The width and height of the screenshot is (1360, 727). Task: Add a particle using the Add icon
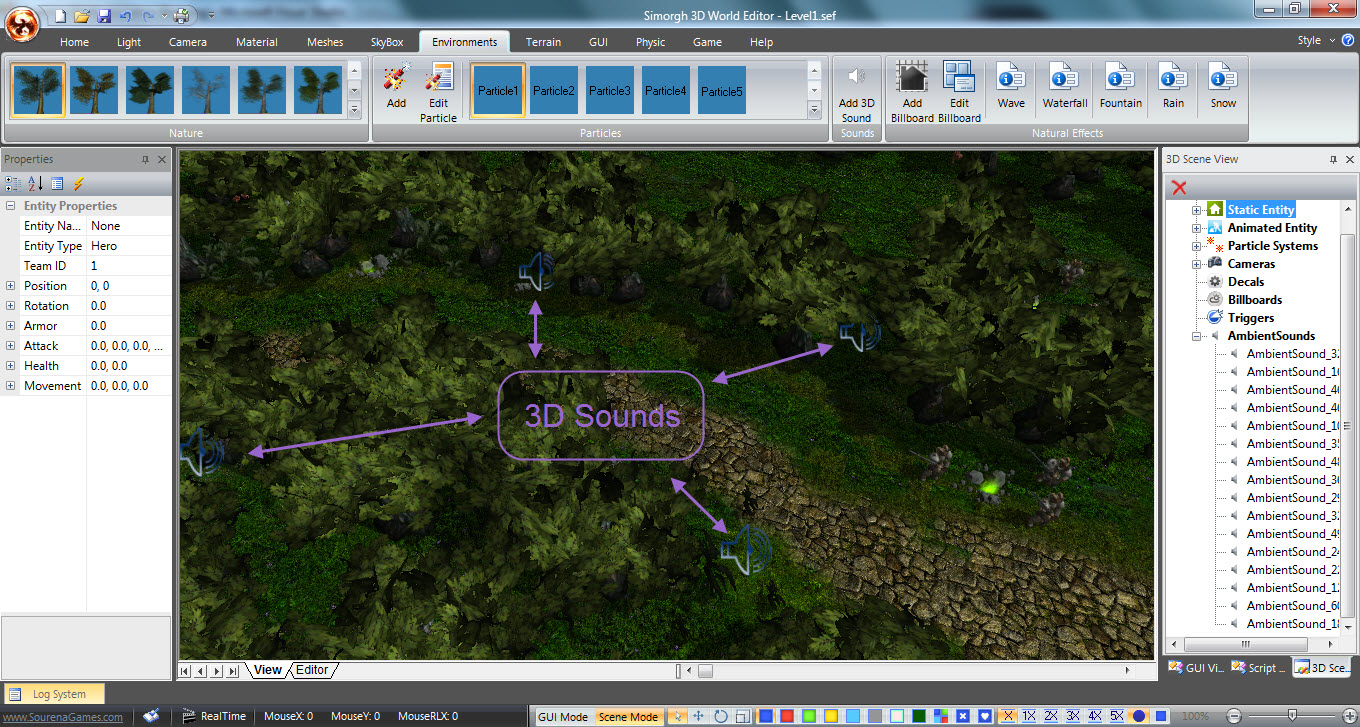pyautogui.click(x=396, y=85)
